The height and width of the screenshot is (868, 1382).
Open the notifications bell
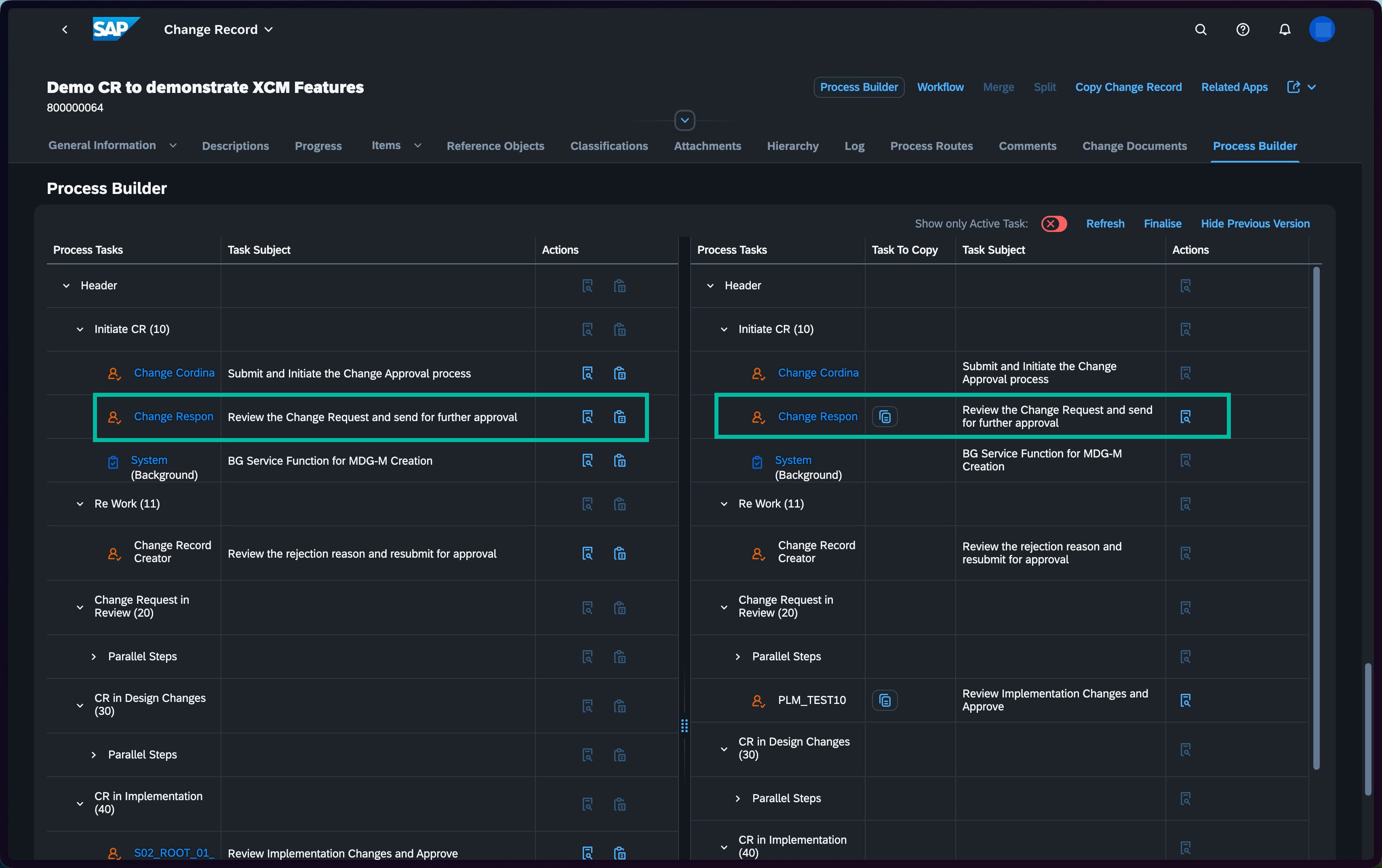pyautogui.click(x=1285, y=29)
